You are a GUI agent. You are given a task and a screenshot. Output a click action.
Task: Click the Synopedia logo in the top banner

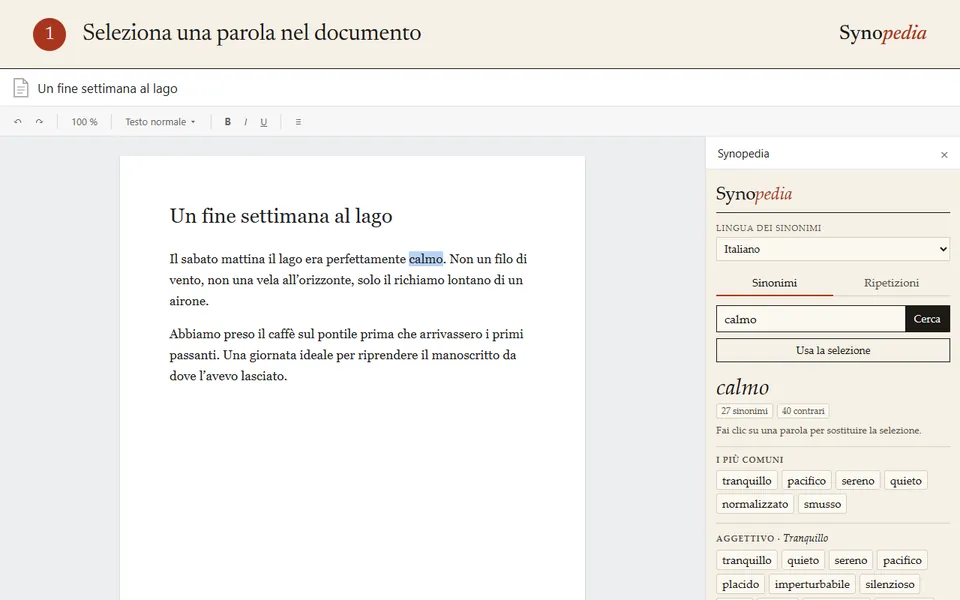coord(882,32)
